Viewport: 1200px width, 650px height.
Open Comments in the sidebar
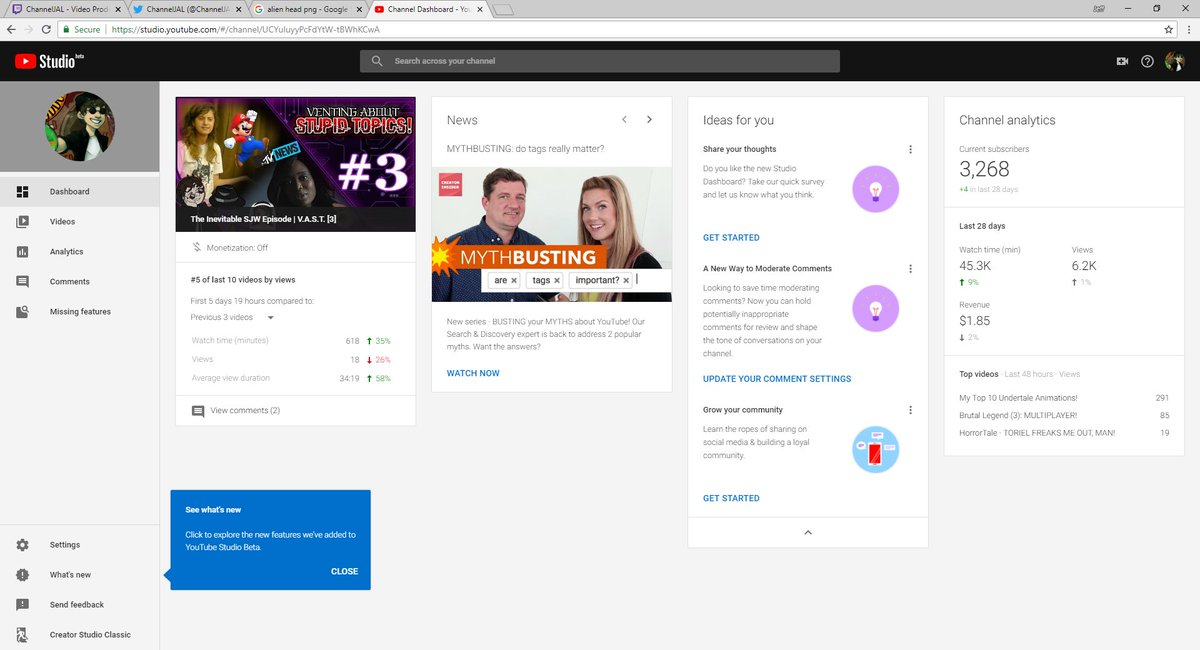79,282
